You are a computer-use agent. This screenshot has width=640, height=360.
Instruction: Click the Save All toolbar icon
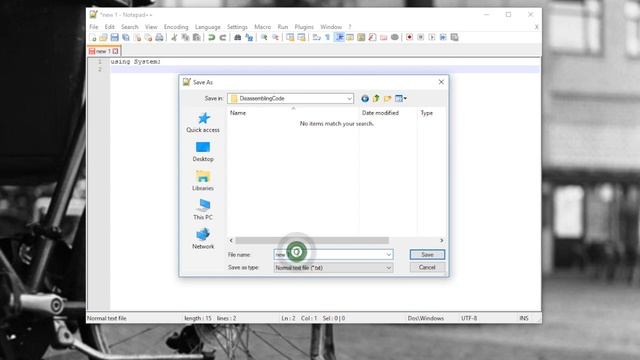tap(126, 38)
